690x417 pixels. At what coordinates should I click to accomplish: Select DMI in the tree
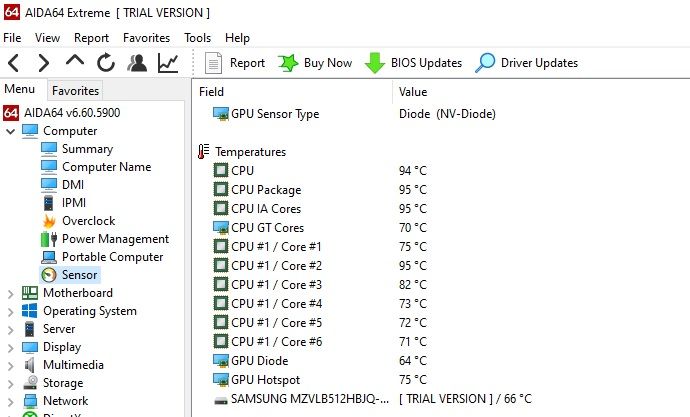(x=73, y=185)
